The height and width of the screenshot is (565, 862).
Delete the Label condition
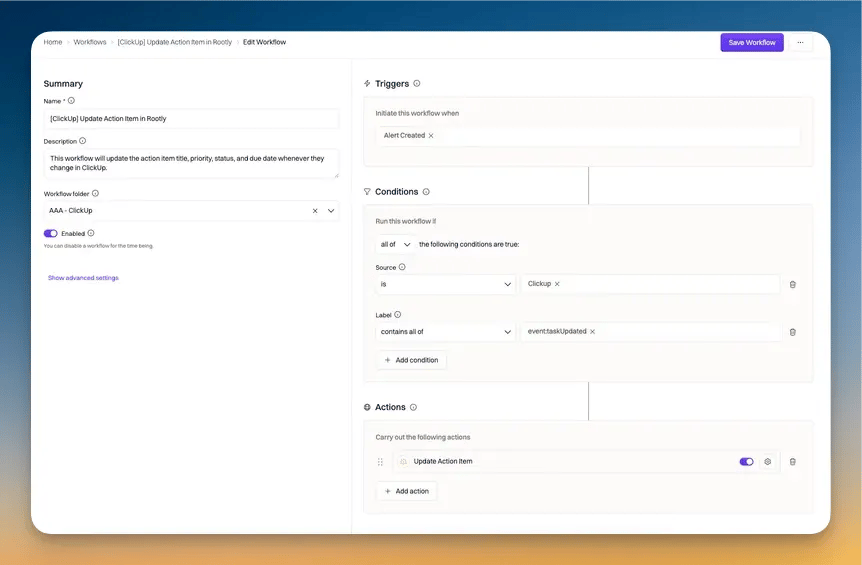pos(793,332)
